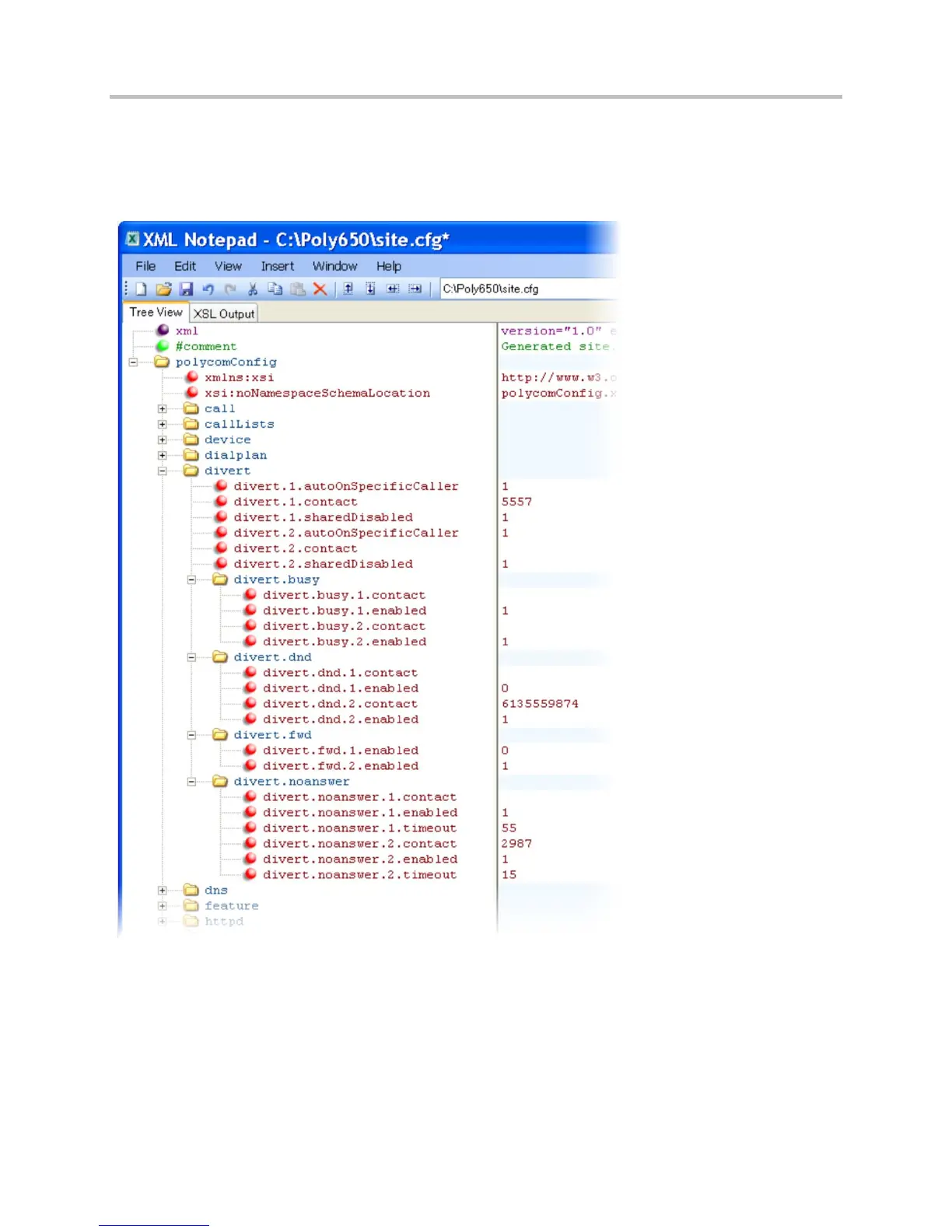Expand the callLists folder node
952x1232 pixels.
coord(163,424)
